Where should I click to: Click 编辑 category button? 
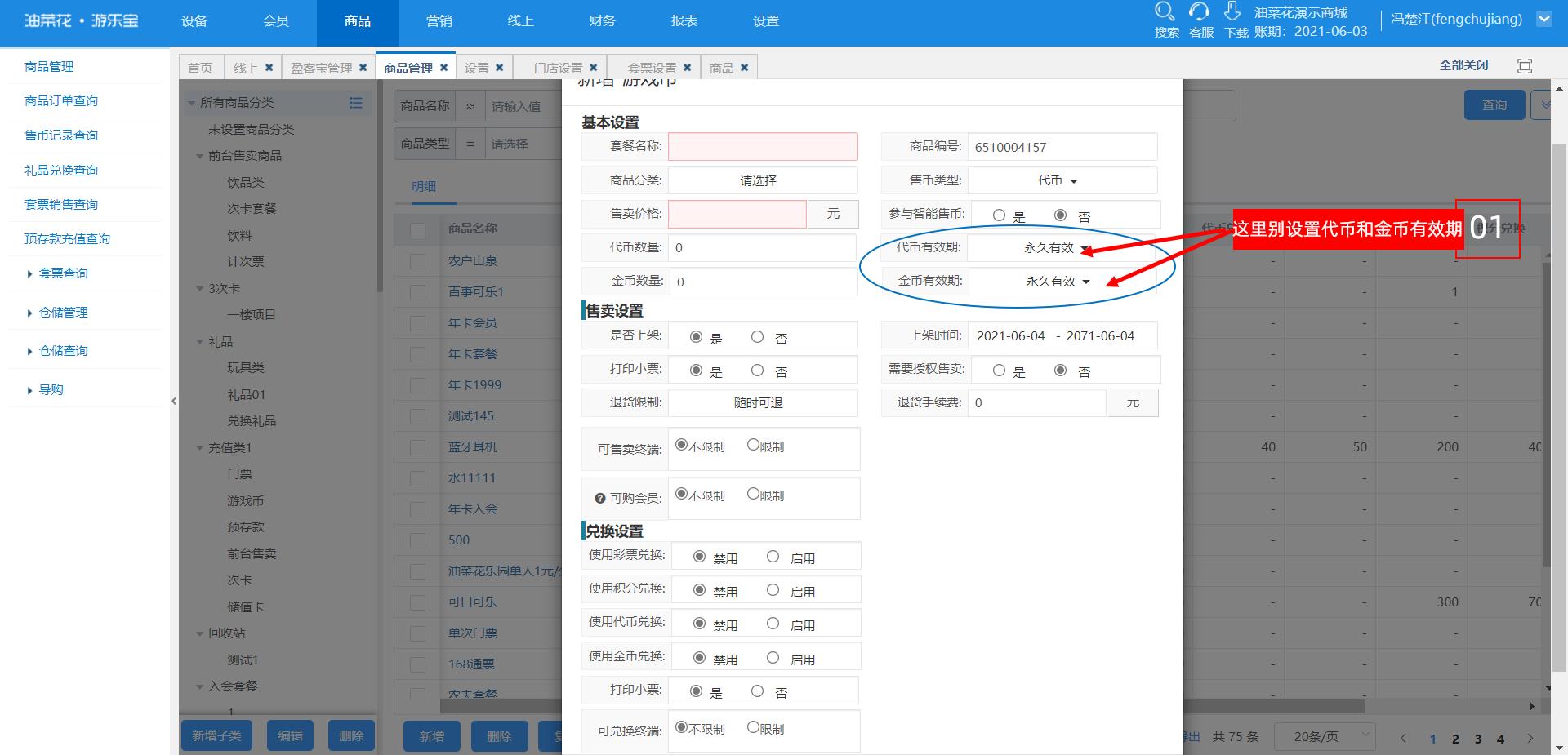290,735
